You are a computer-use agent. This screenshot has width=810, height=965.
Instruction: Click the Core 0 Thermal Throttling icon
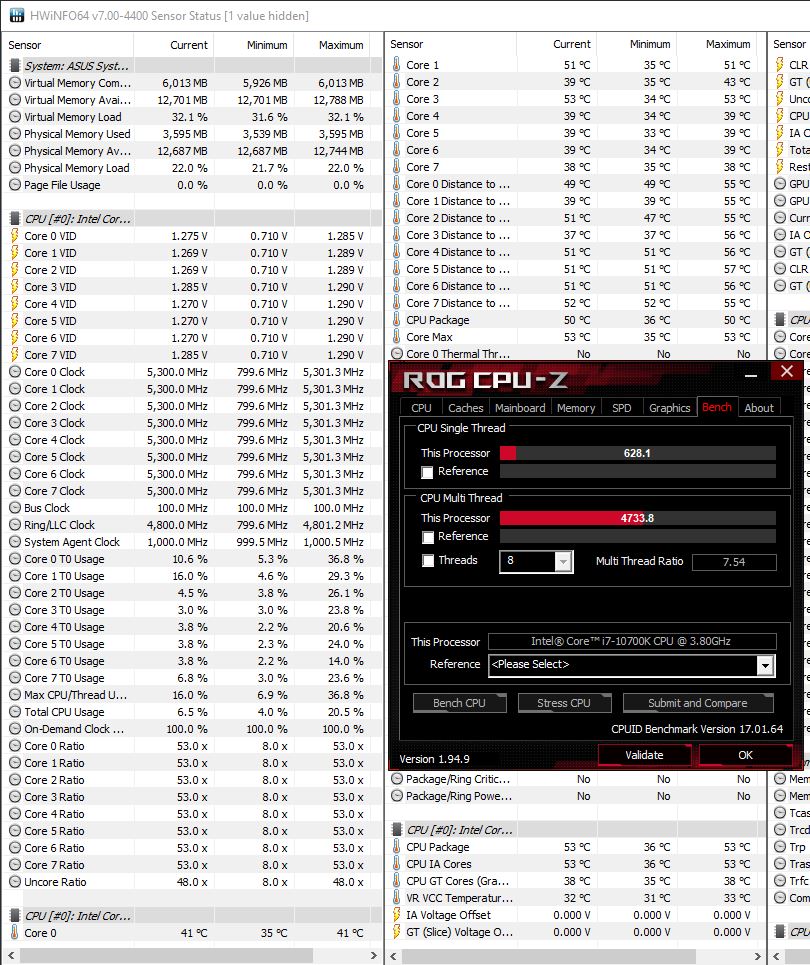point(397,354)
